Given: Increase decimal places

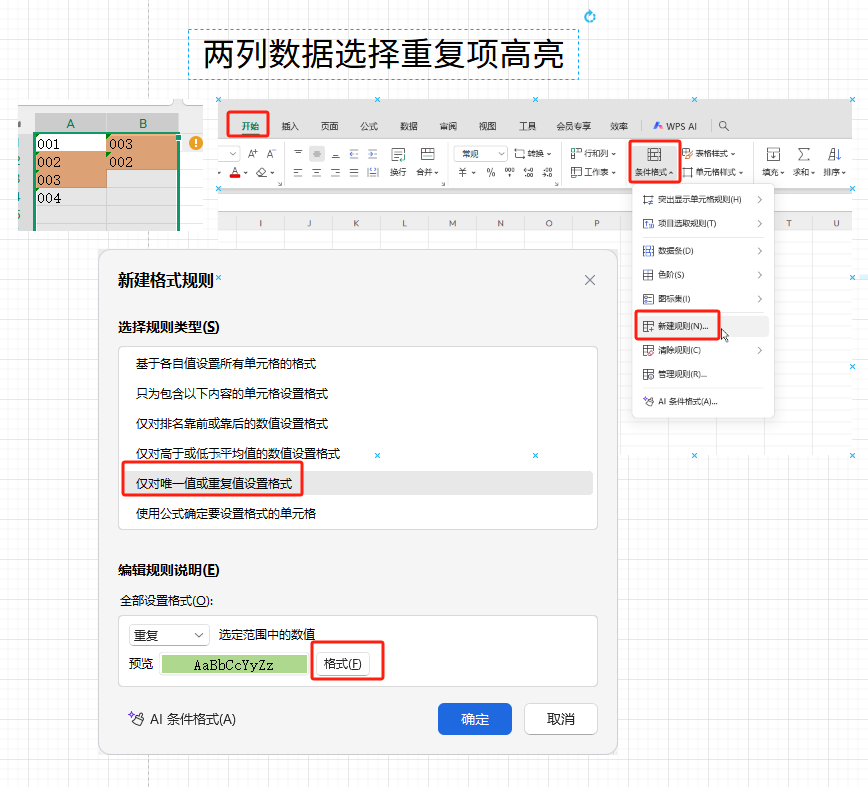Looking at the screenshot, I should (x=529, y=173).
